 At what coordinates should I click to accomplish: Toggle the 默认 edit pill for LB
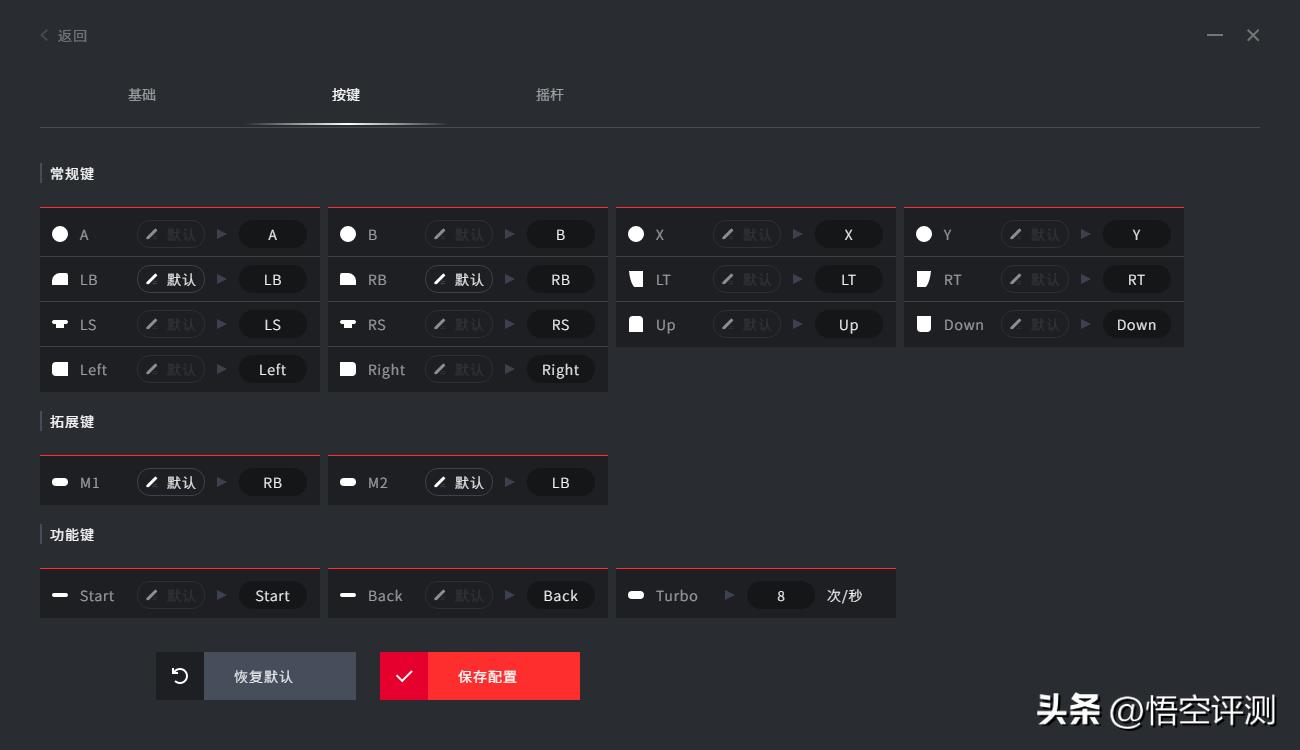(171, 280)
